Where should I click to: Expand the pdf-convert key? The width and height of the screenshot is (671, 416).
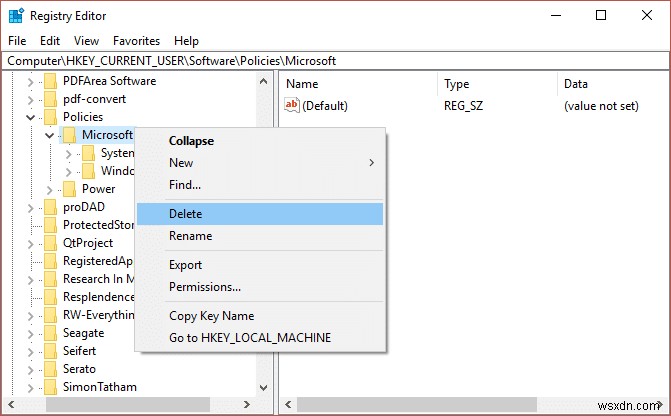[x=30, y=100]
